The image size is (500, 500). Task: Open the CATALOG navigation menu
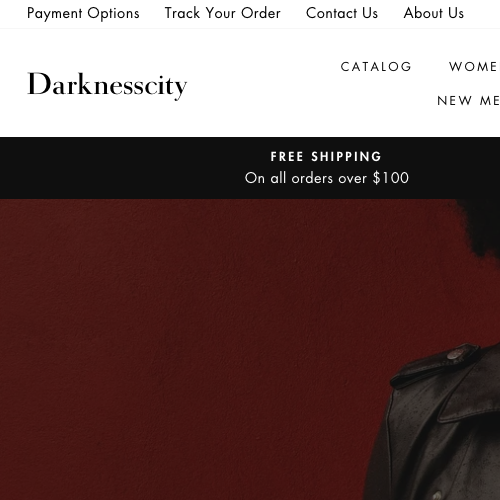[x=376, y=67]
